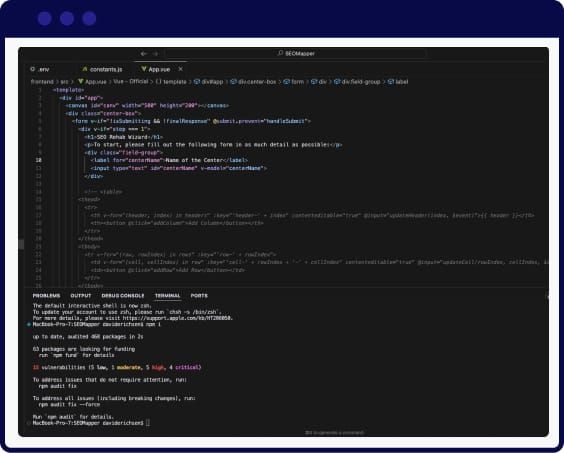564x453 pixels.
Task: Open the form breadcrumb symbol
Action: click(x=294, y=82)
